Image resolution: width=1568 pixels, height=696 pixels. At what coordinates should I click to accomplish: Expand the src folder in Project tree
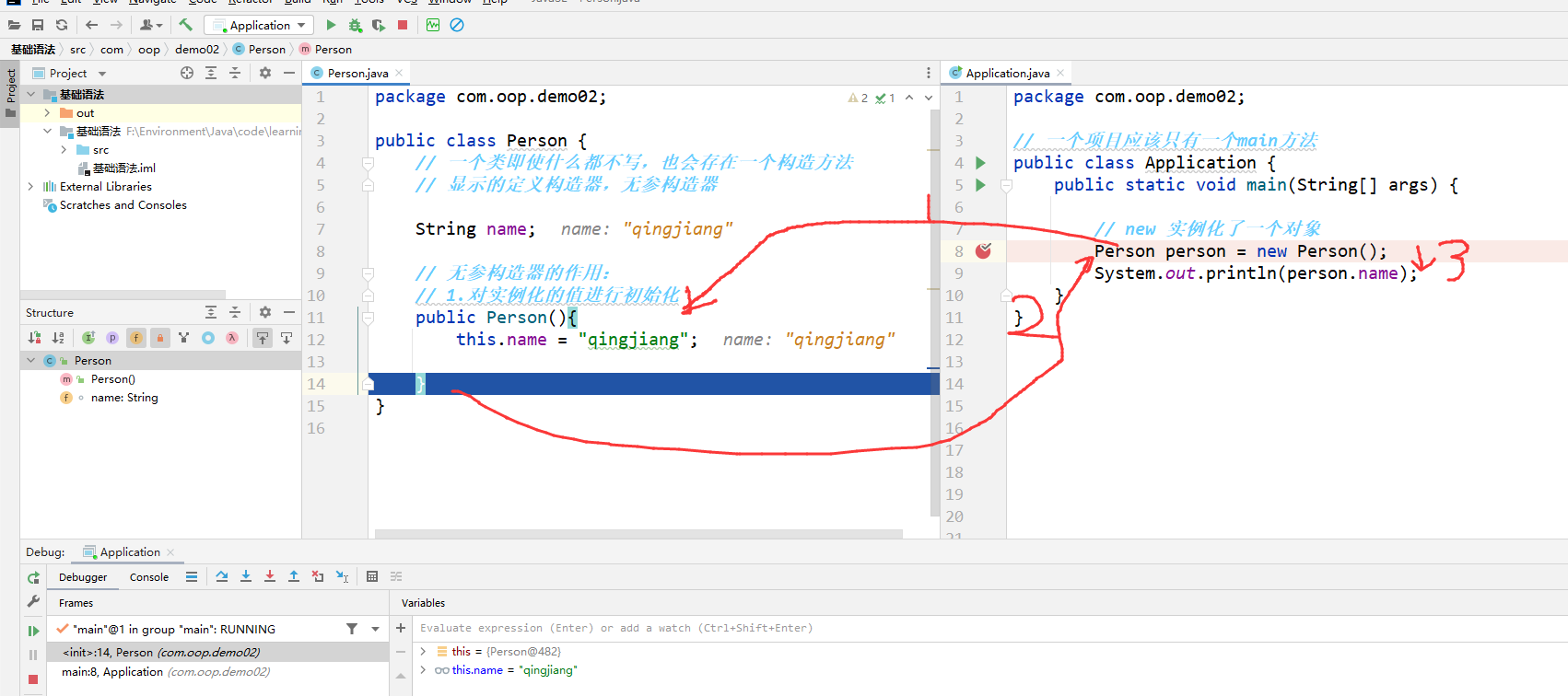tap(64, 149)
